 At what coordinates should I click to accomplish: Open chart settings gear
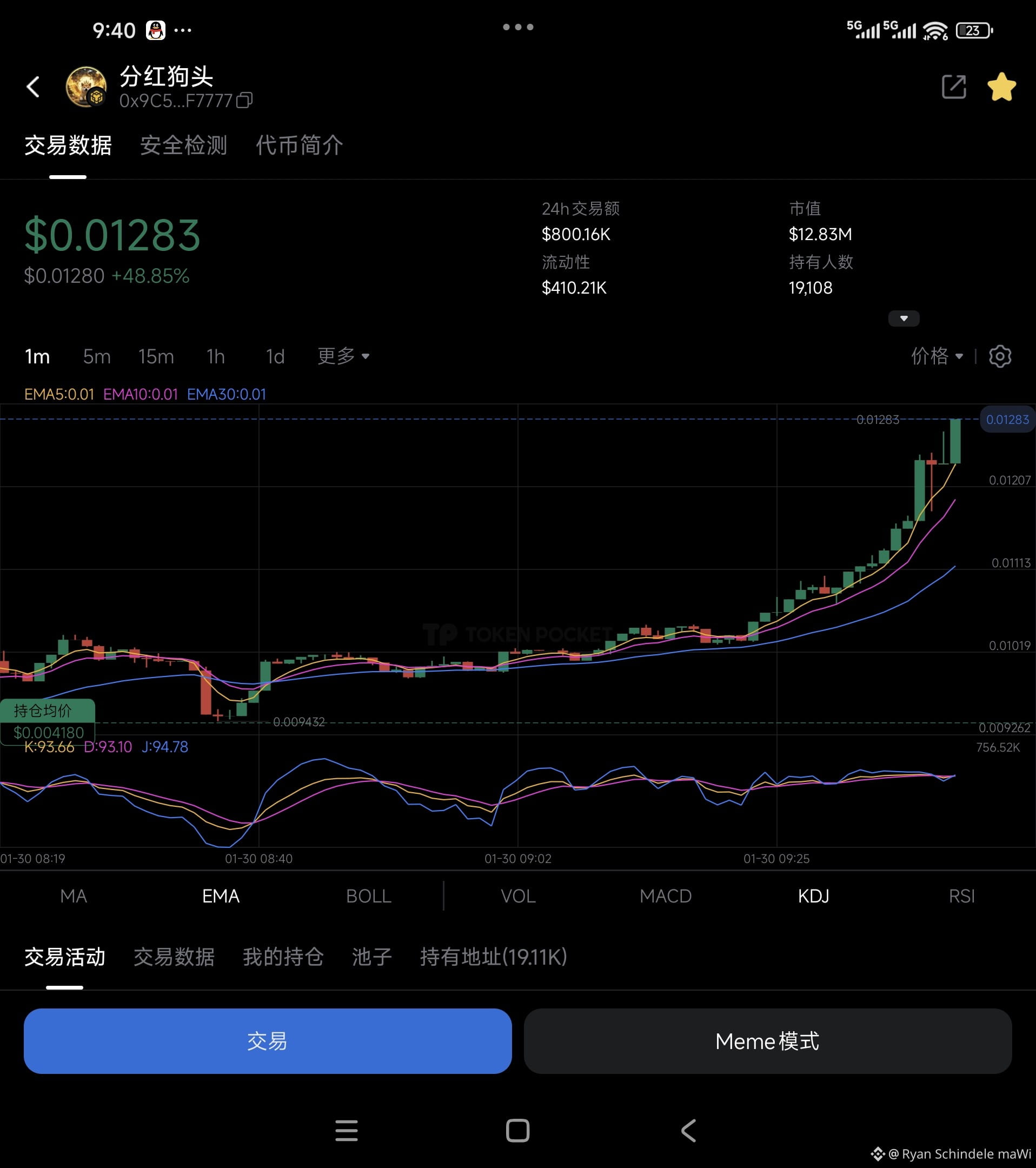pos(999,356)
